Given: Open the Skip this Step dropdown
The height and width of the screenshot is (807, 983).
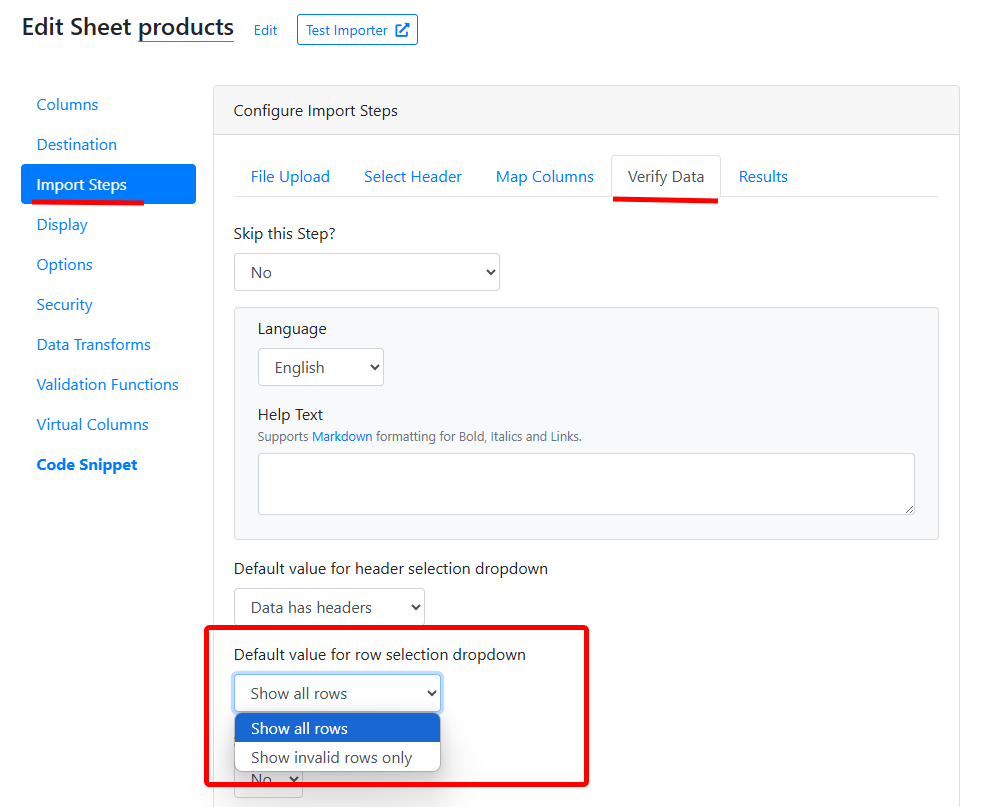Looking at the screenshot, I should point(367,272).
